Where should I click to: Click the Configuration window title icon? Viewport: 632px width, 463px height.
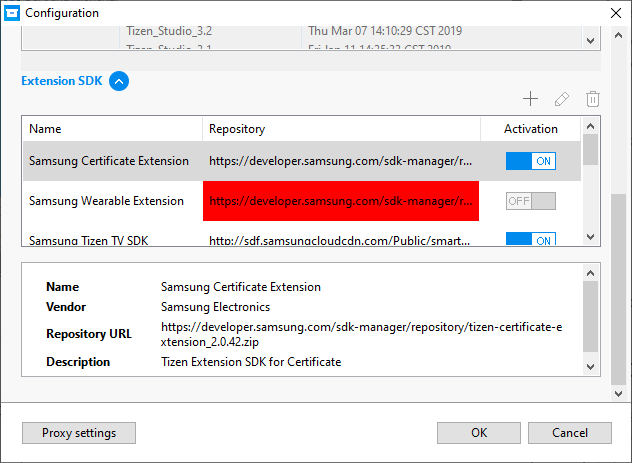coord(13,13)
